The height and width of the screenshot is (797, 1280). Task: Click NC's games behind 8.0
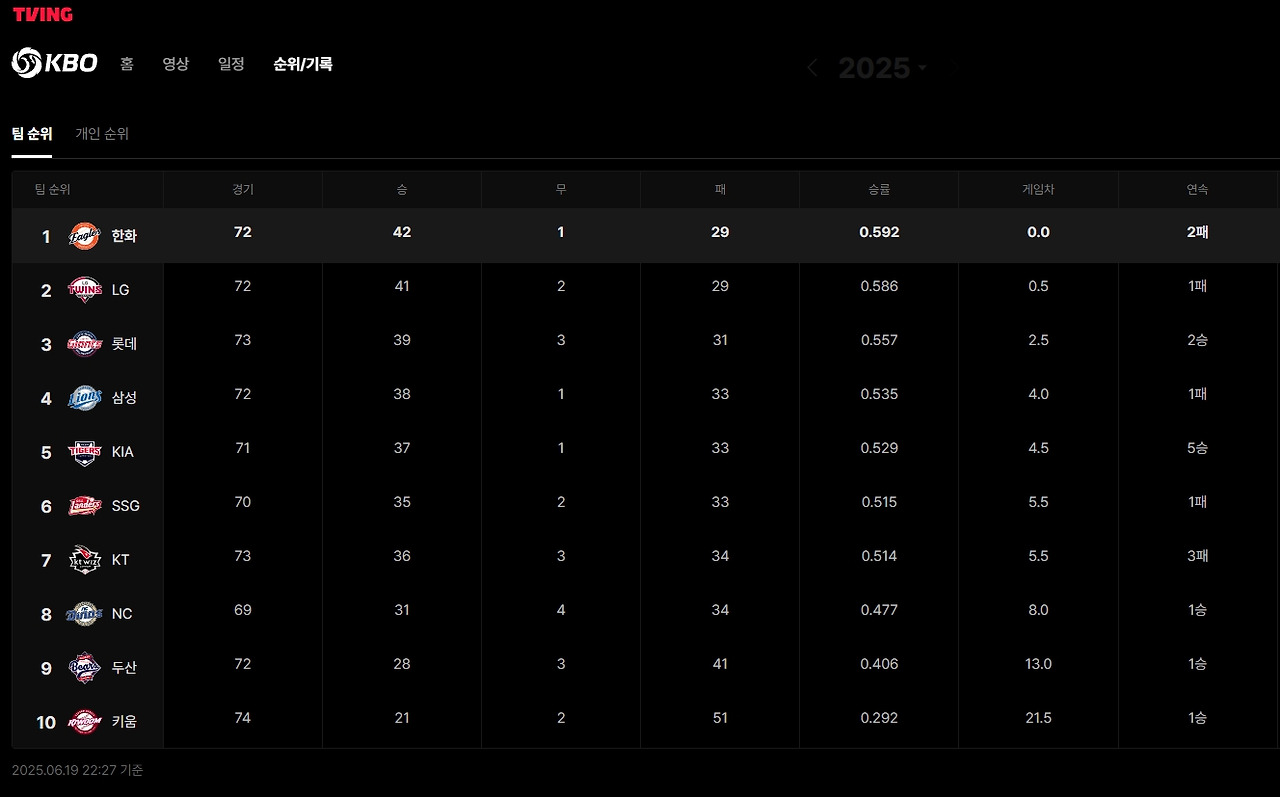click(1038, 610)
